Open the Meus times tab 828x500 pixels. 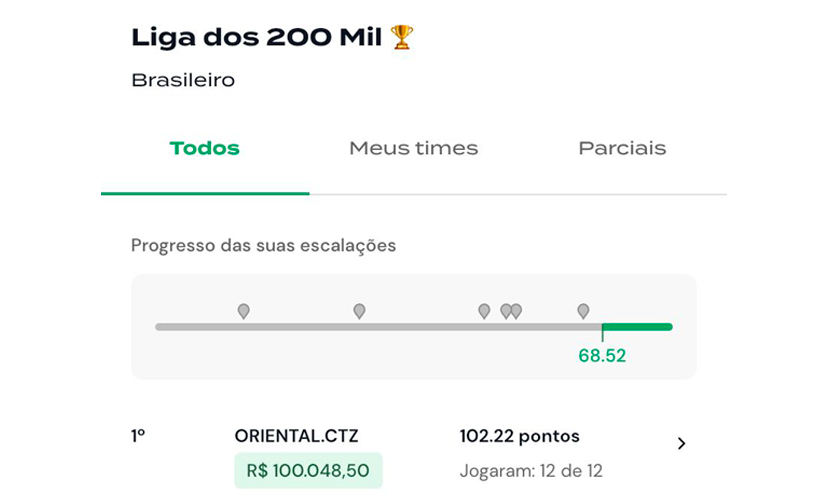[413, 148]
